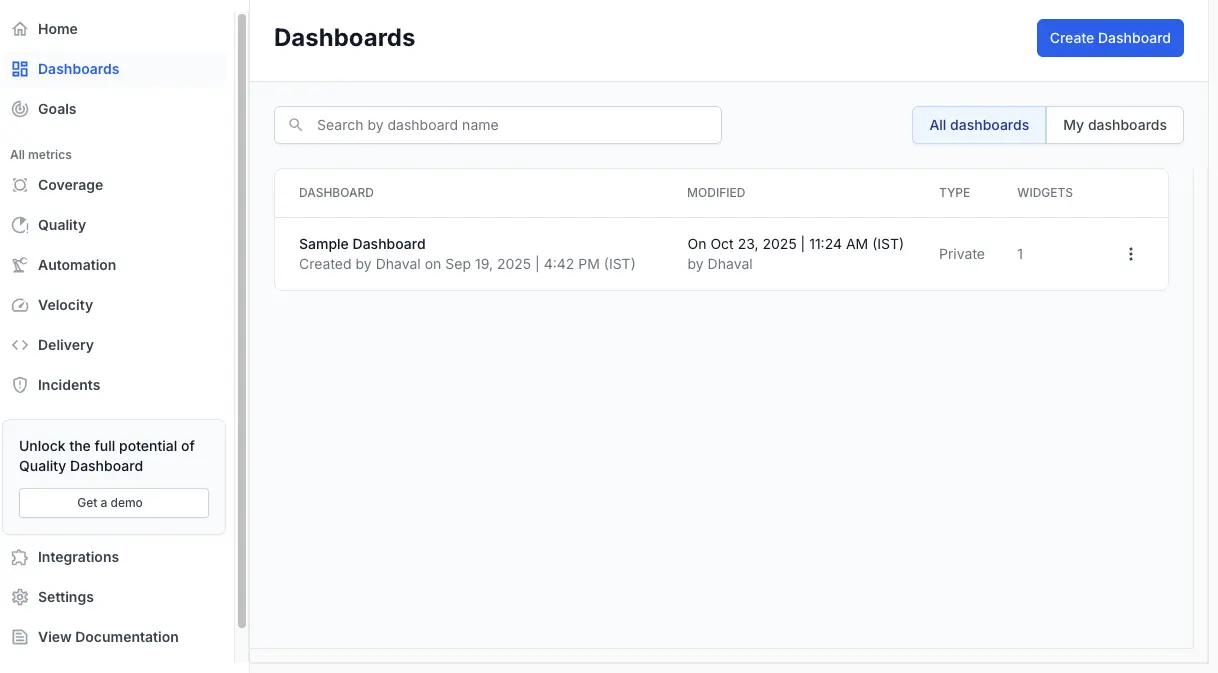1218x673 pixels.
Task: Select the All dashboards tab
Action: [x=978, y=124]
